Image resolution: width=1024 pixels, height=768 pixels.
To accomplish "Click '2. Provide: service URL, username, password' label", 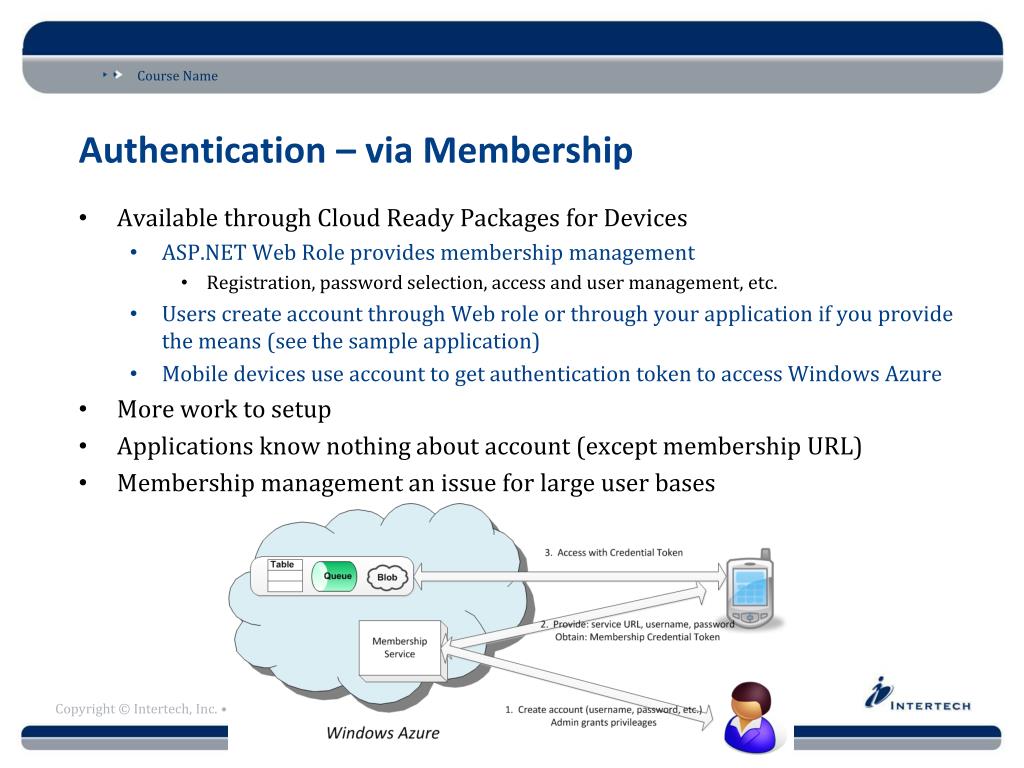I will (637, 624).
